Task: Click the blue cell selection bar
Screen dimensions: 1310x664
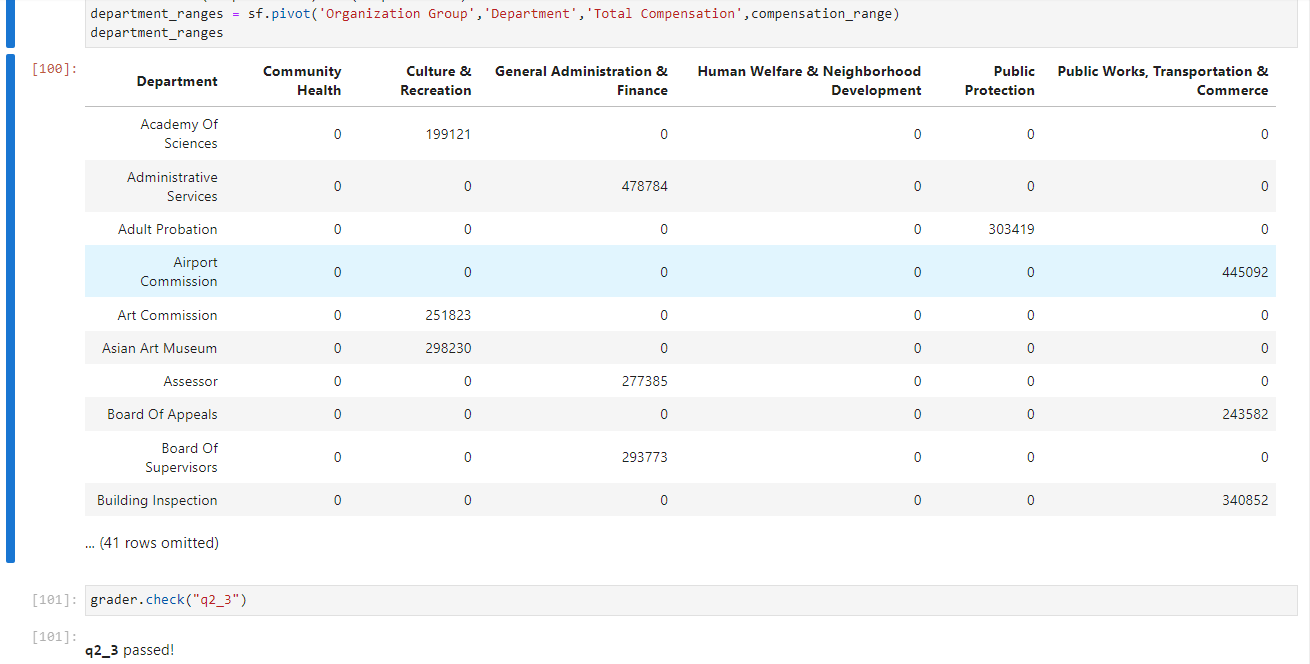Action: coord(11,300)
